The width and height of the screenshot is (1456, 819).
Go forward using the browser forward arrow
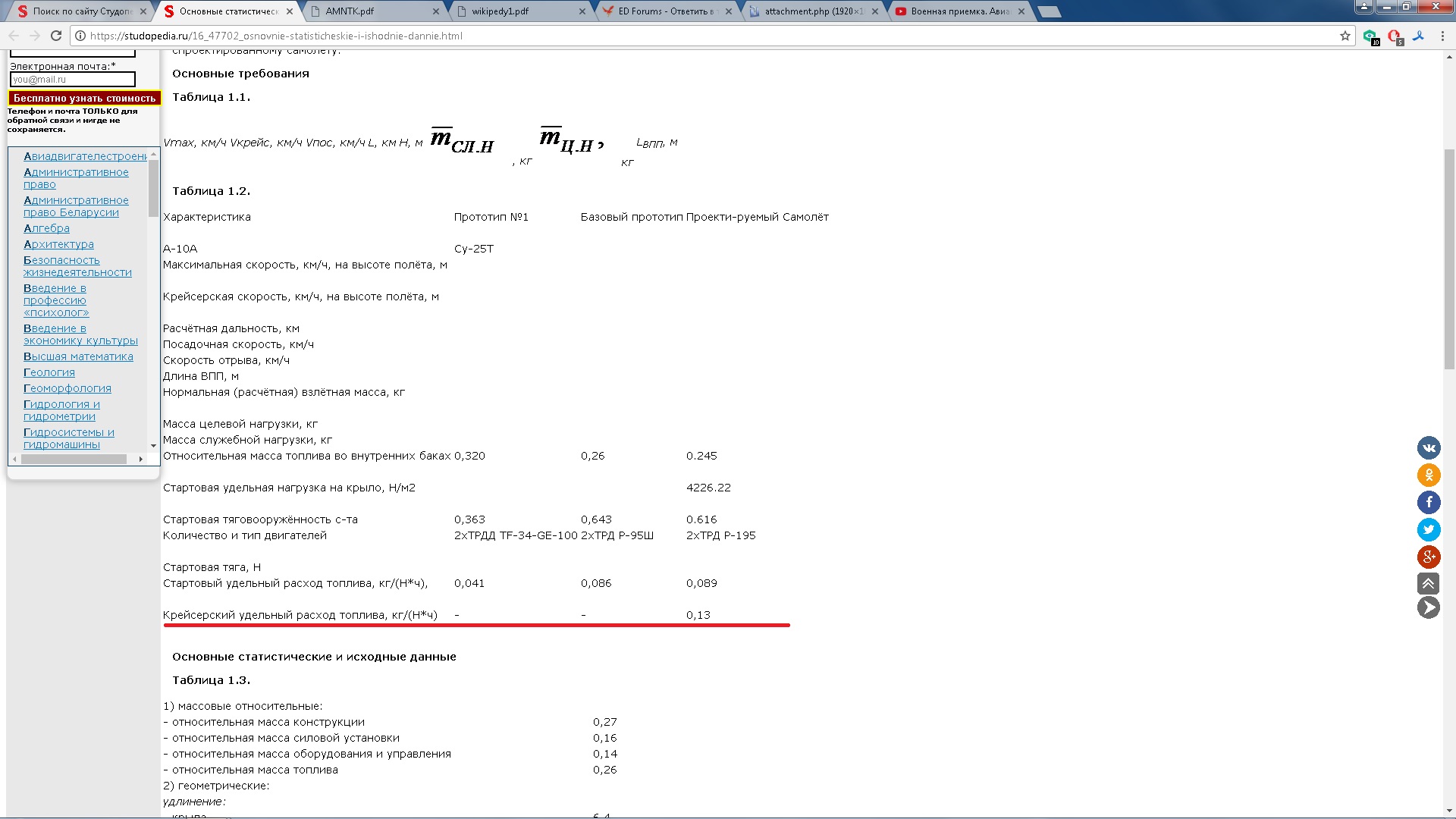35,36
